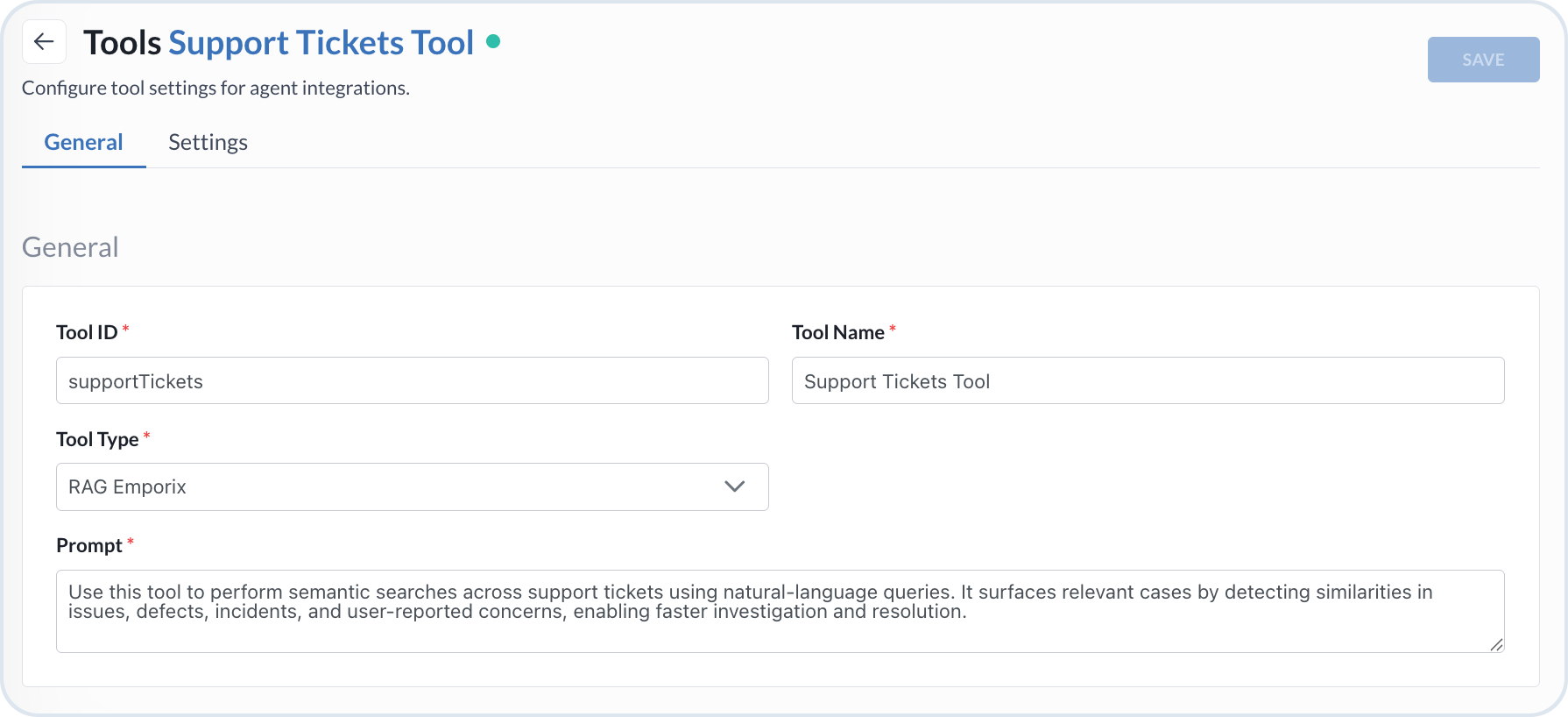This screenshot has height=717, width=1568.
Task: Click the 'General' section heading
Action: [x=70, y=247]
